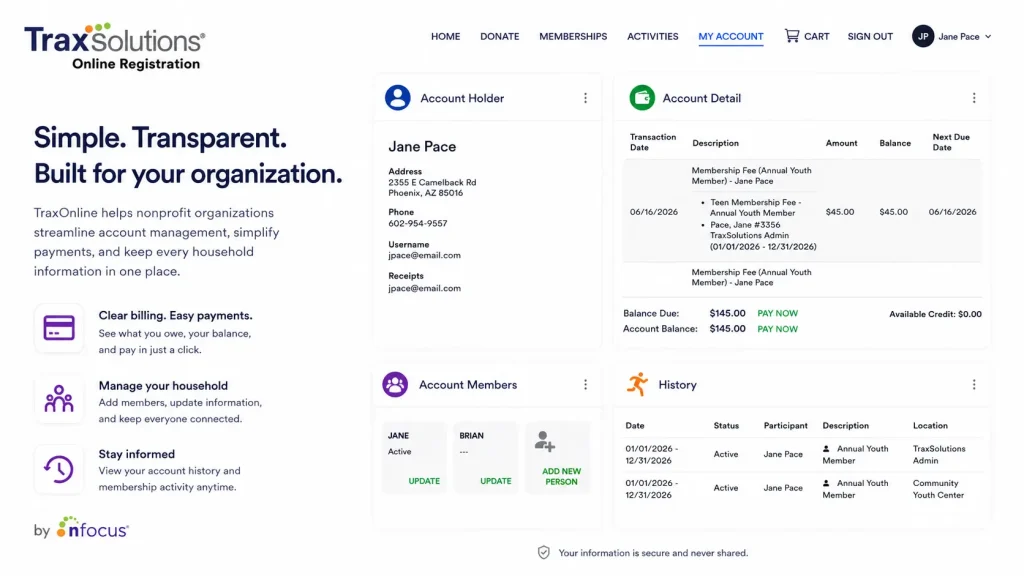Select the Jane Pace account holder name heading

(422, 146)
